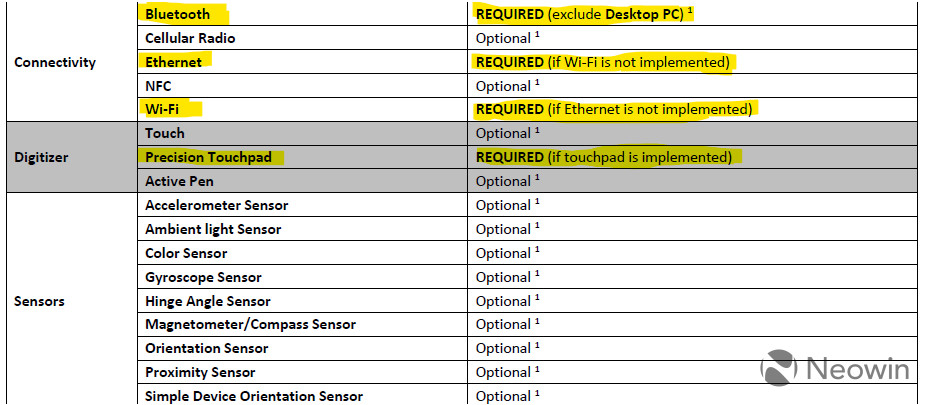
Task: Click the Cellular Radio row label
Action: tap(190, 38)
